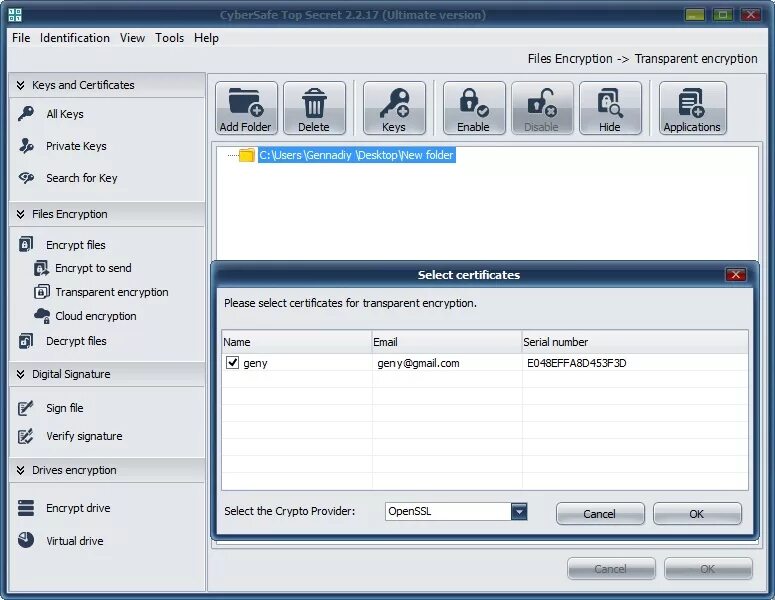This screenshot has height=600, width=775.
Task: Open the Keys toolbar button
Action: (x=394, y=108)
